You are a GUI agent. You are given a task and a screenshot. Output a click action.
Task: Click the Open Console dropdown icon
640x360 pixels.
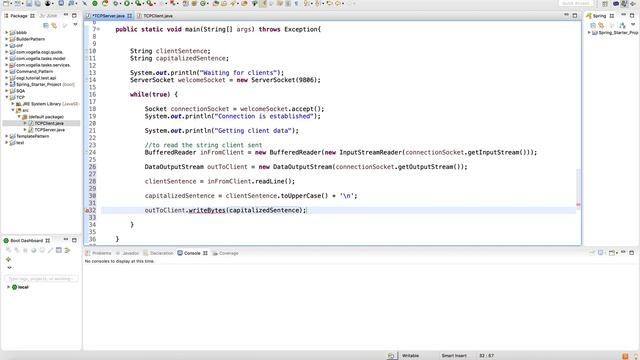coord(612,253)
